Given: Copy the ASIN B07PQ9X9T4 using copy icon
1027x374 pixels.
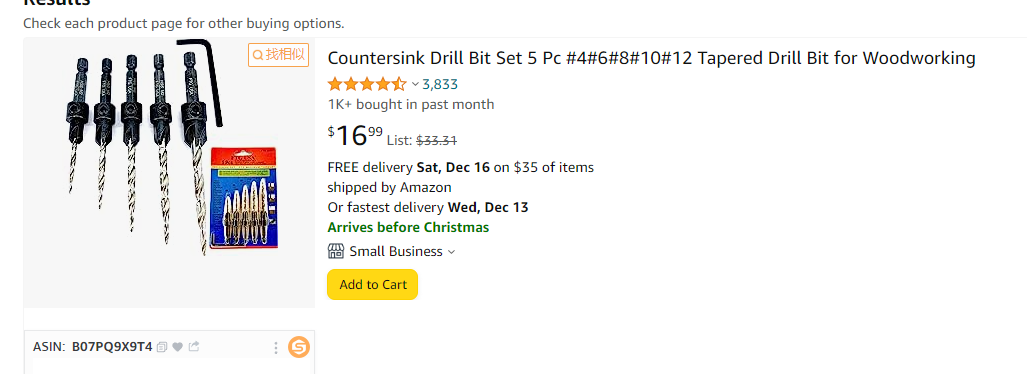Looking at the screenshot, I should coord(162,346).
